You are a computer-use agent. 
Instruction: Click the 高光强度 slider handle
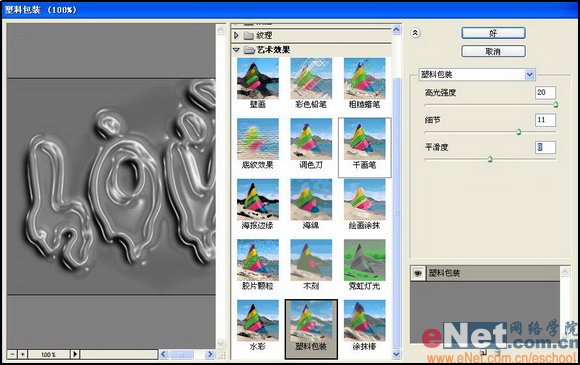556,105
